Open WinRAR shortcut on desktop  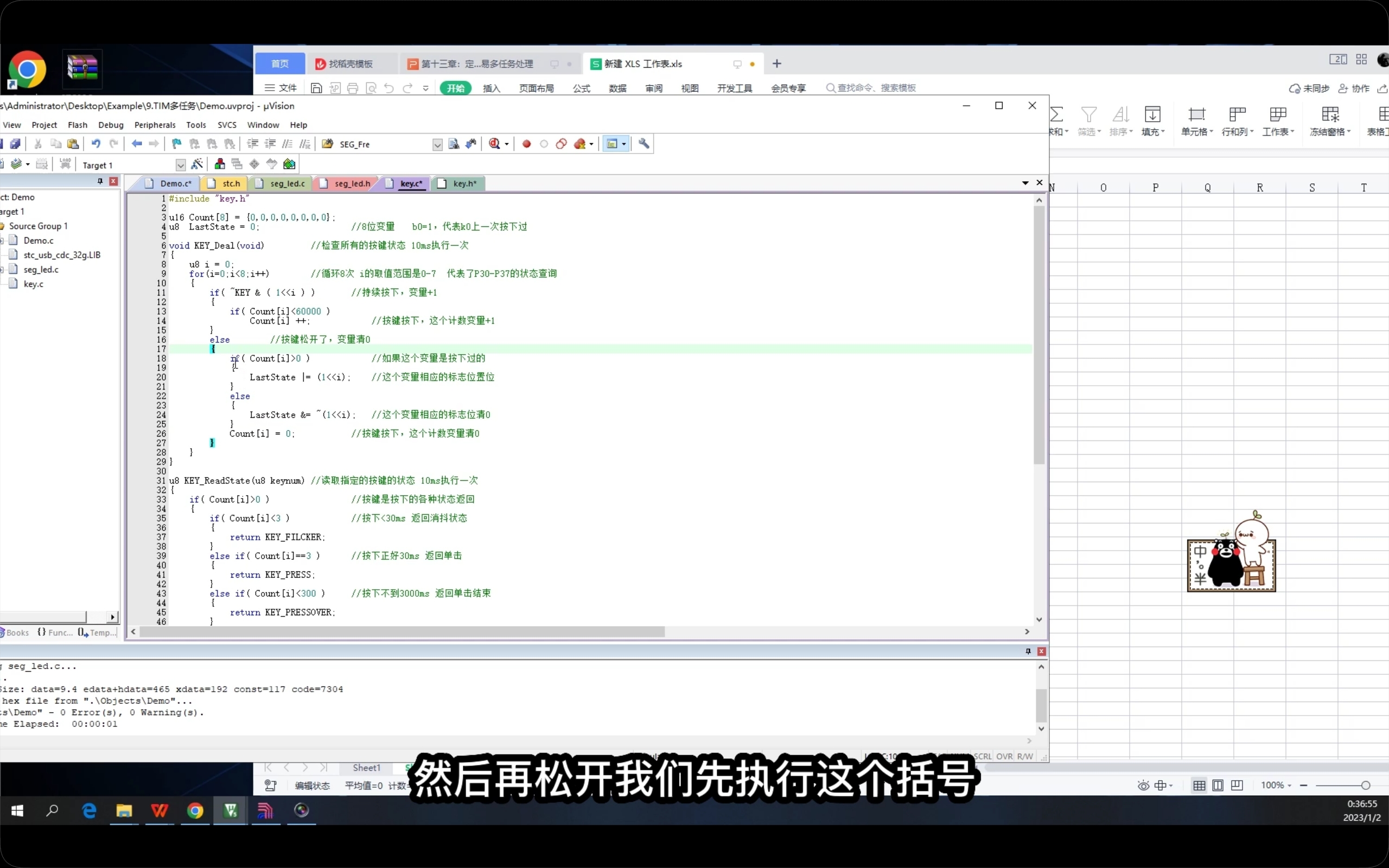82,68
